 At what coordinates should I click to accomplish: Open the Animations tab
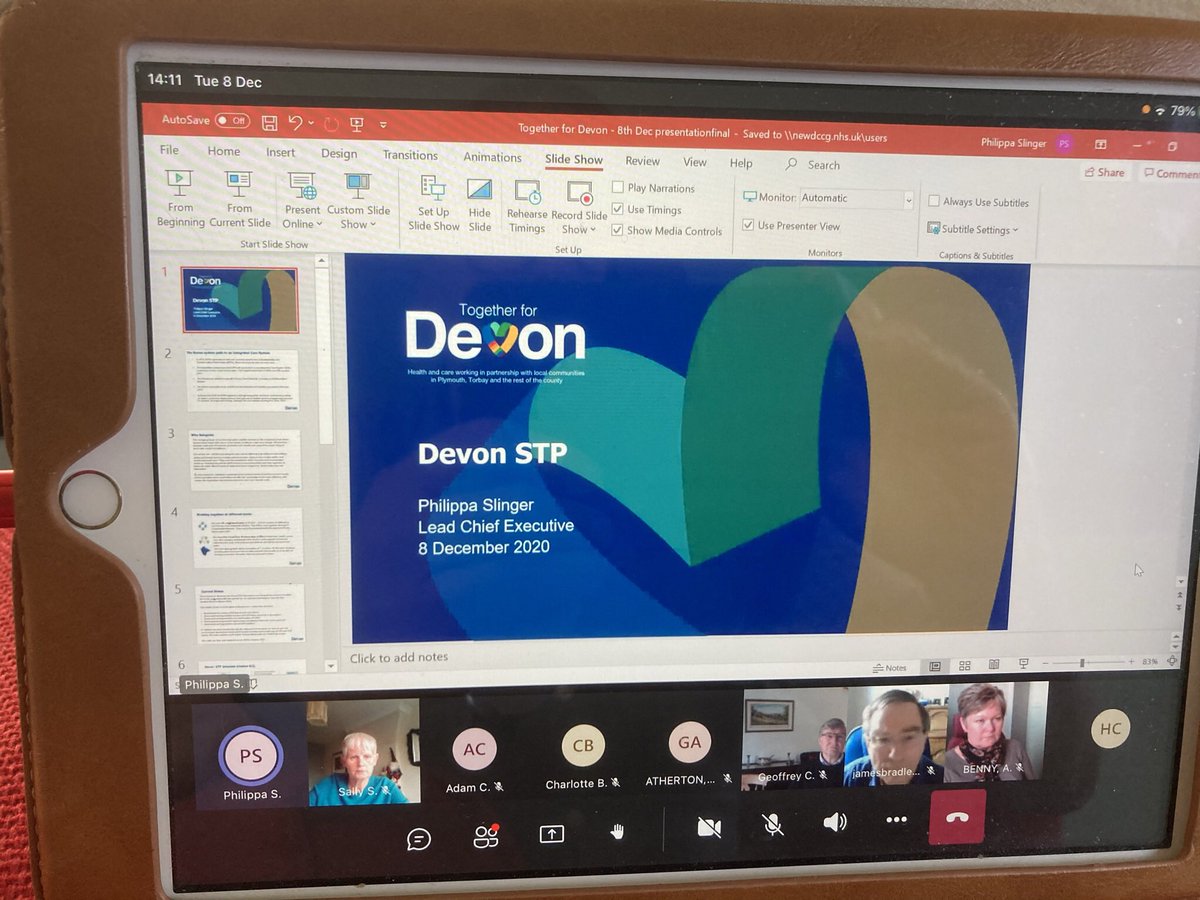[x=492, y=157]
